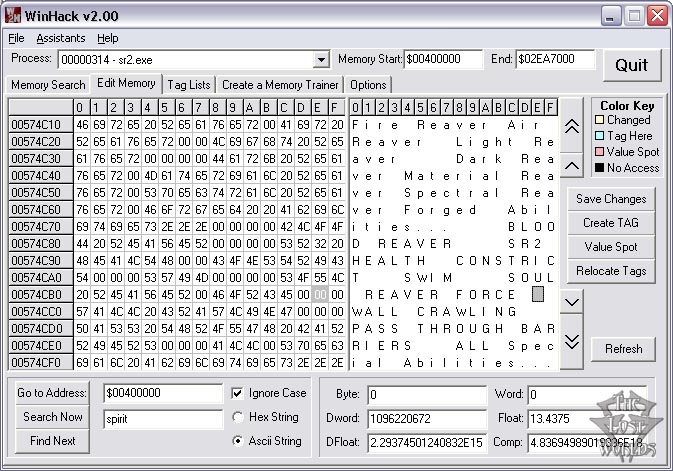Click the Search Now button
Image resolution: width=673 pixels, height=471 pixels.
(x=52, y=417)
